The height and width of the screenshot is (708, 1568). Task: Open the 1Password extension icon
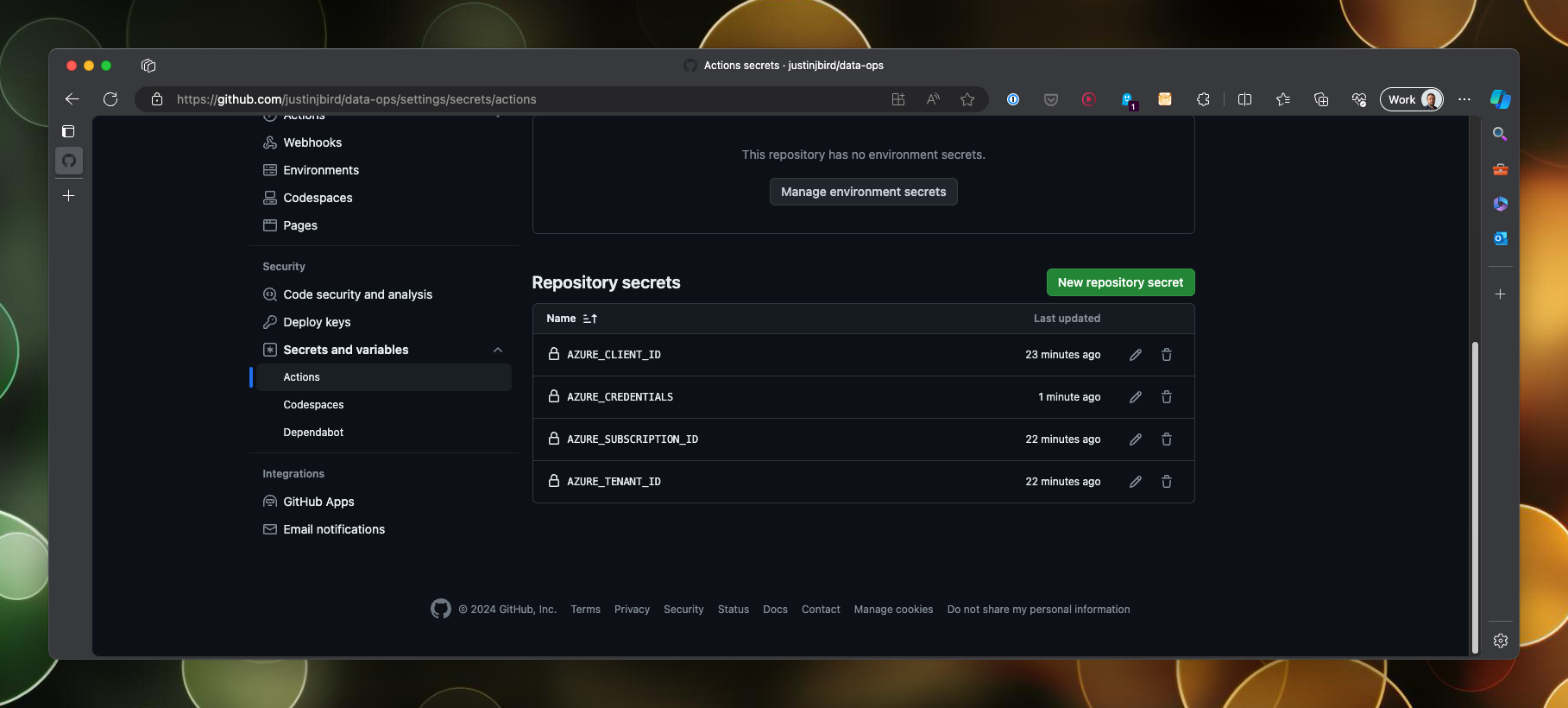tap(1013, 99)
